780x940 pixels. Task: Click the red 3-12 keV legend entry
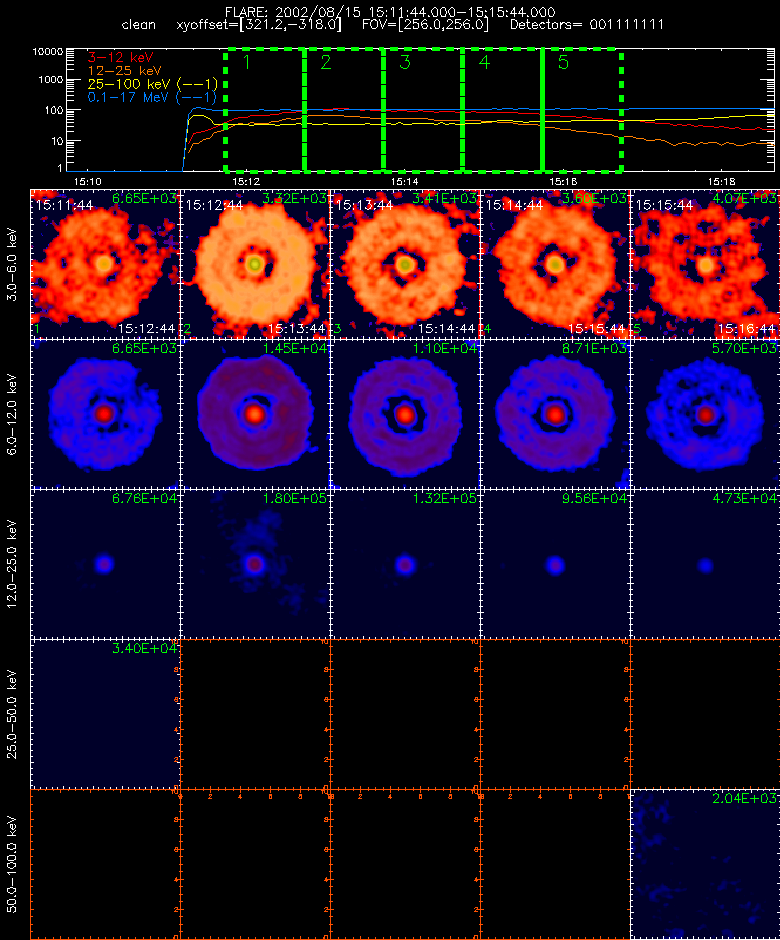(121, 58)
